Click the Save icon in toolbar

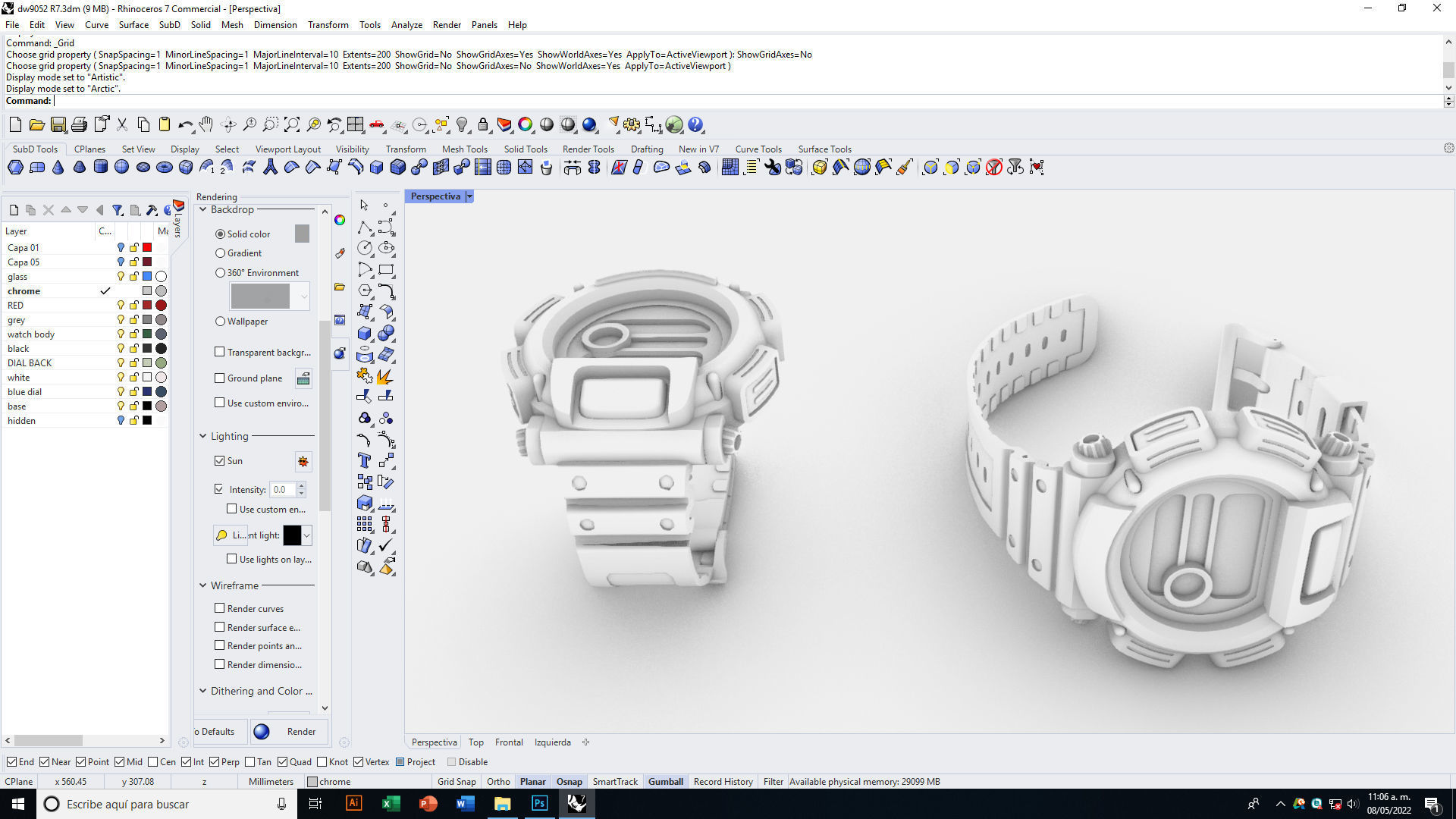[58, 124]
